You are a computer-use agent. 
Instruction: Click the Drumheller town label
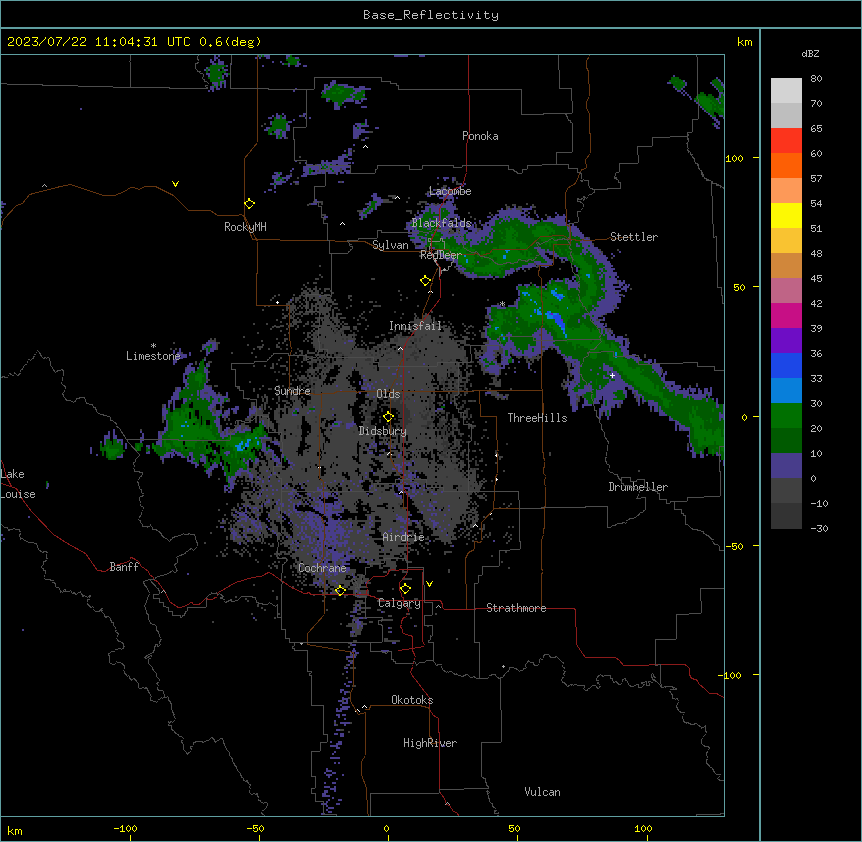[x=638, y=487]
